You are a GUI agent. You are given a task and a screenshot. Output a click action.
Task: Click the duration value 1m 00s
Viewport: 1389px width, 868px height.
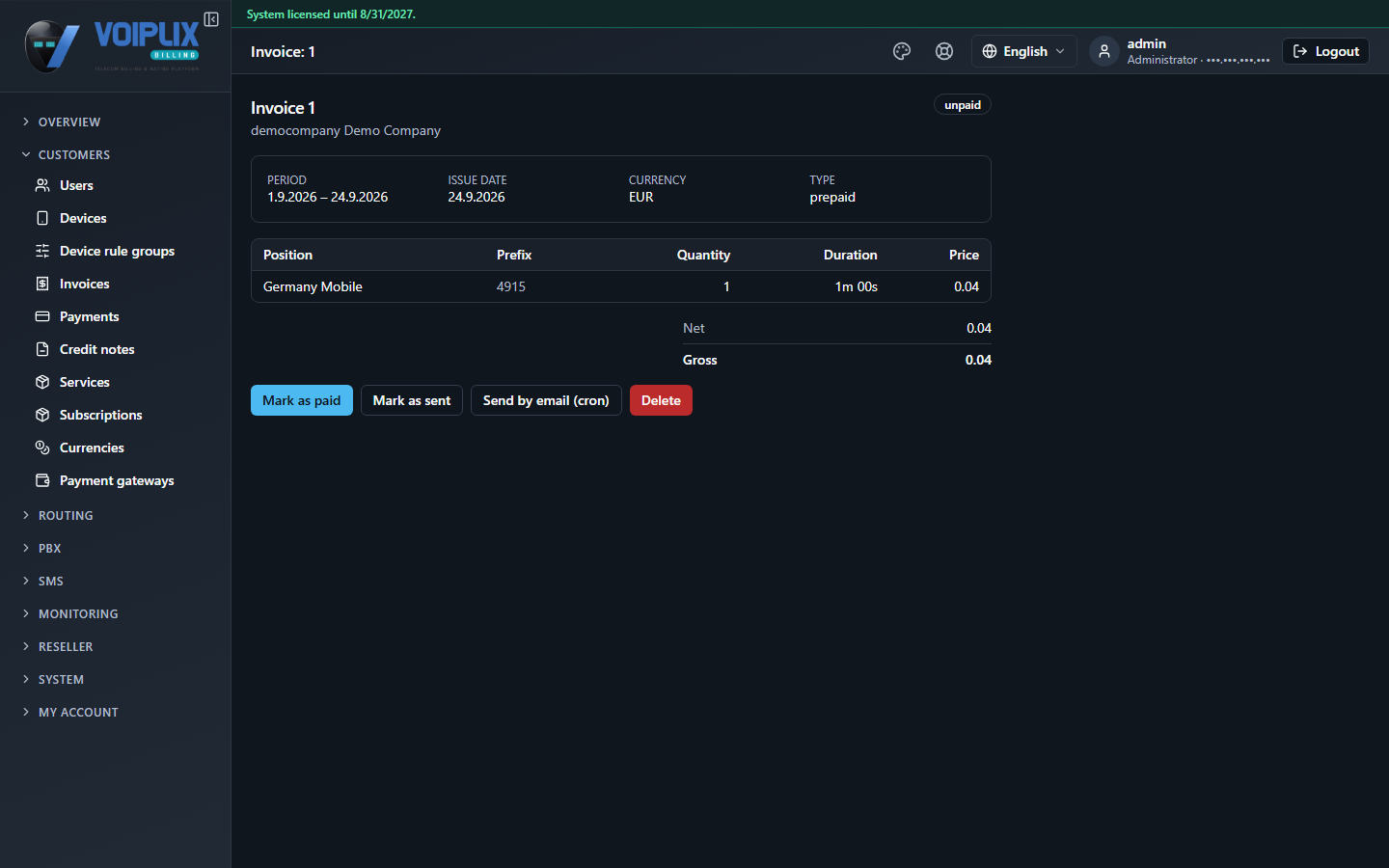pyautogui.click(x=857, y=286)
